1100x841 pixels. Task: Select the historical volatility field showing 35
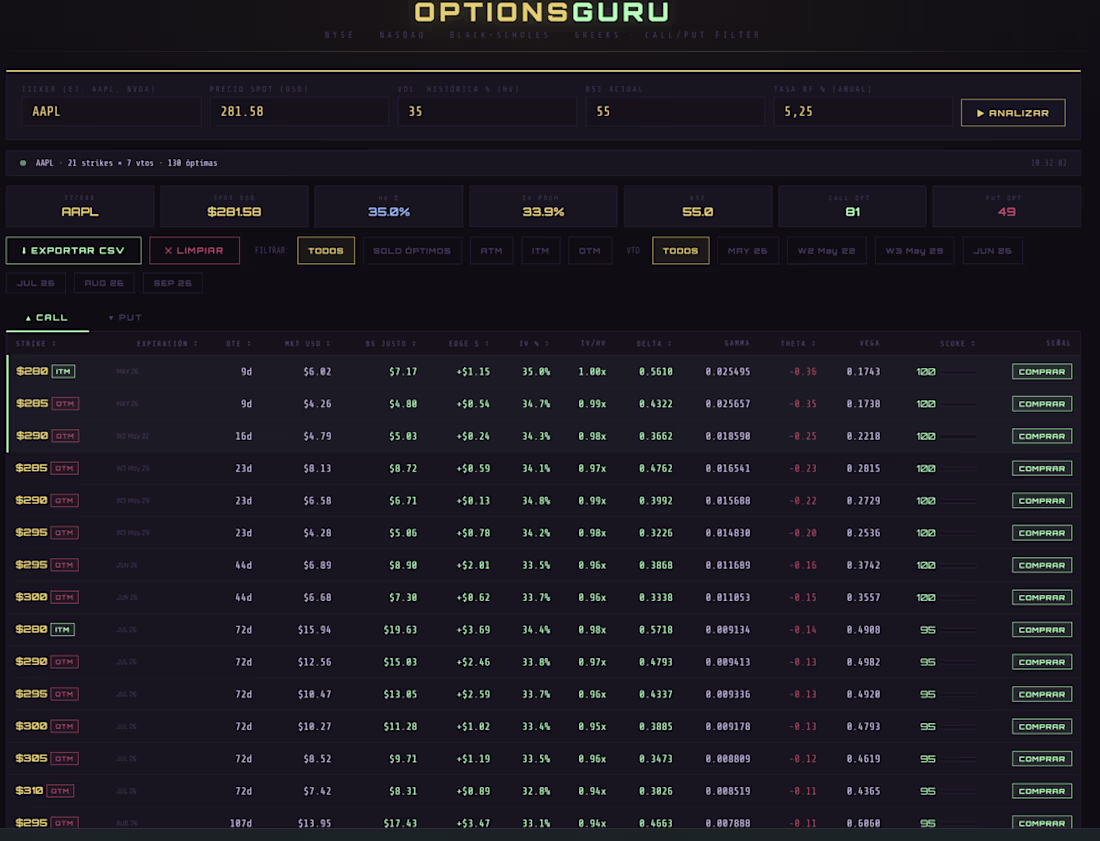click(488, 112)
